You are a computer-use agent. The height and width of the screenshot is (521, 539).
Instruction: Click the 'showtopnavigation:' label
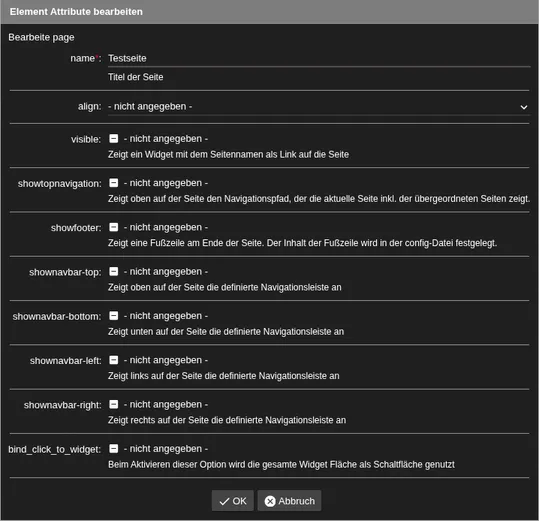60,184
